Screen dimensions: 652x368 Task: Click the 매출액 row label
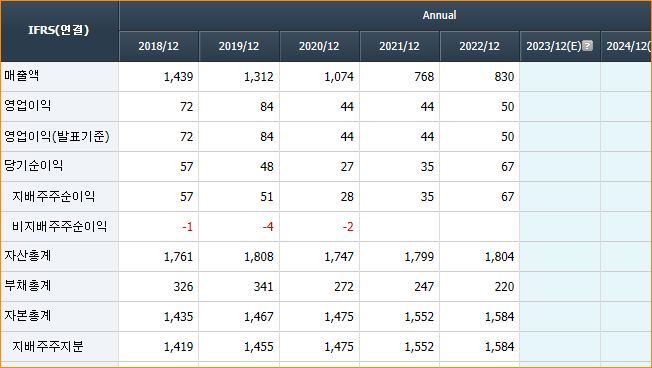tap(22, 76)
